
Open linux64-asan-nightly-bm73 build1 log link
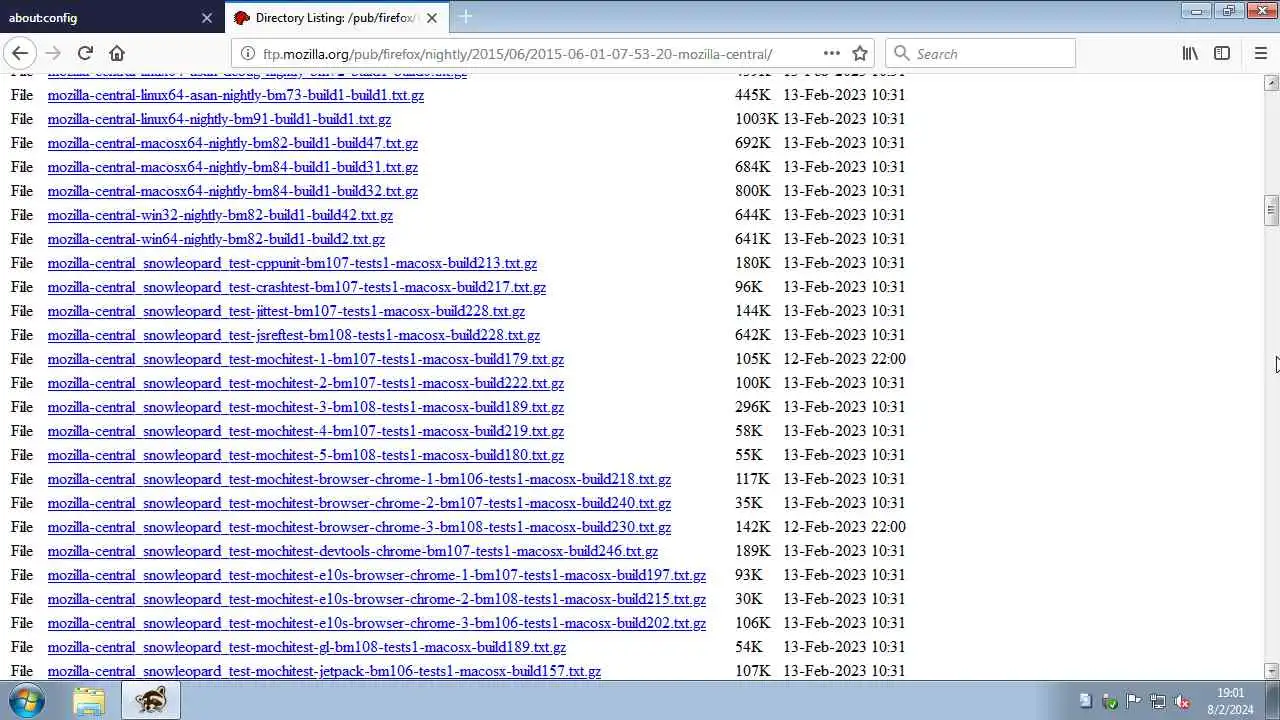click(236, 95)
